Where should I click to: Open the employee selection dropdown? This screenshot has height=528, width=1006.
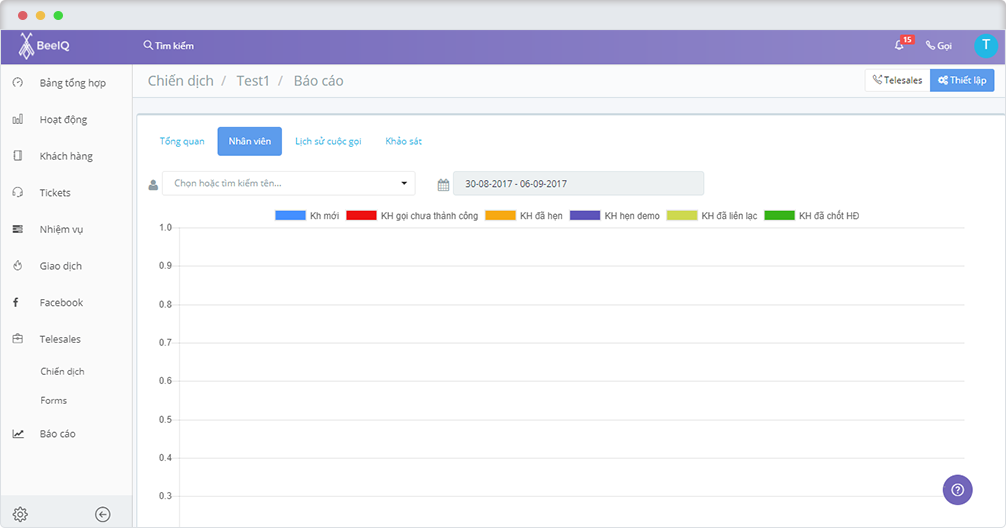point(288,183)
